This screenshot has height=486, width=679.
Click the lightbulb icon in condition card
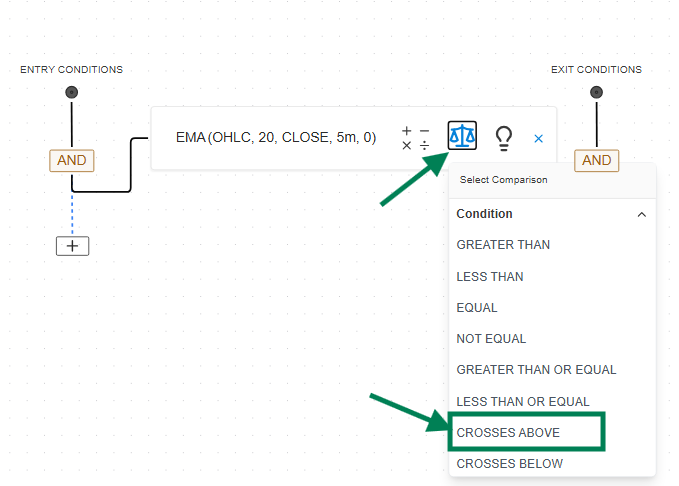tap(504, 138)
